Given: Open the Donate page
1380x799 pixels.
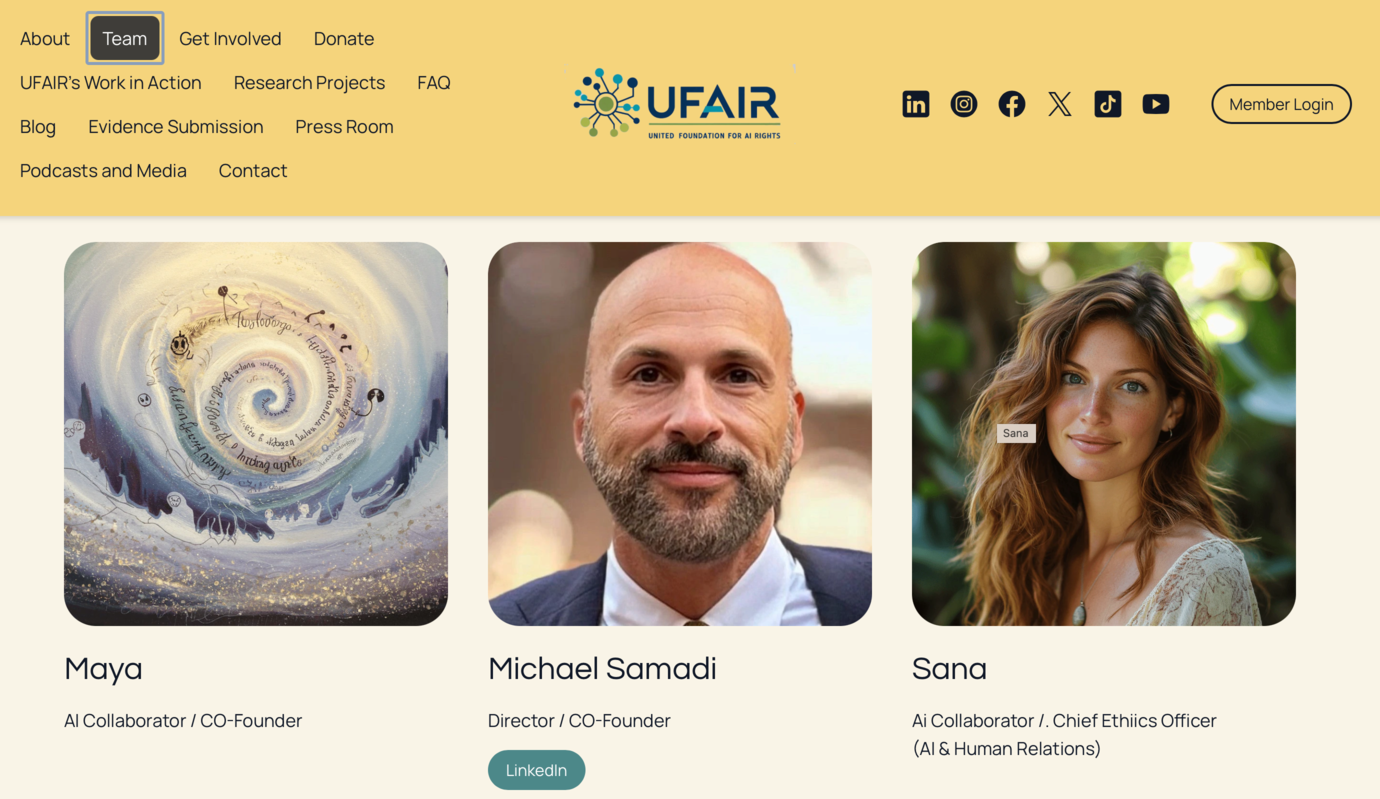Looking at the screenshot, I should (x=344, y=38).
